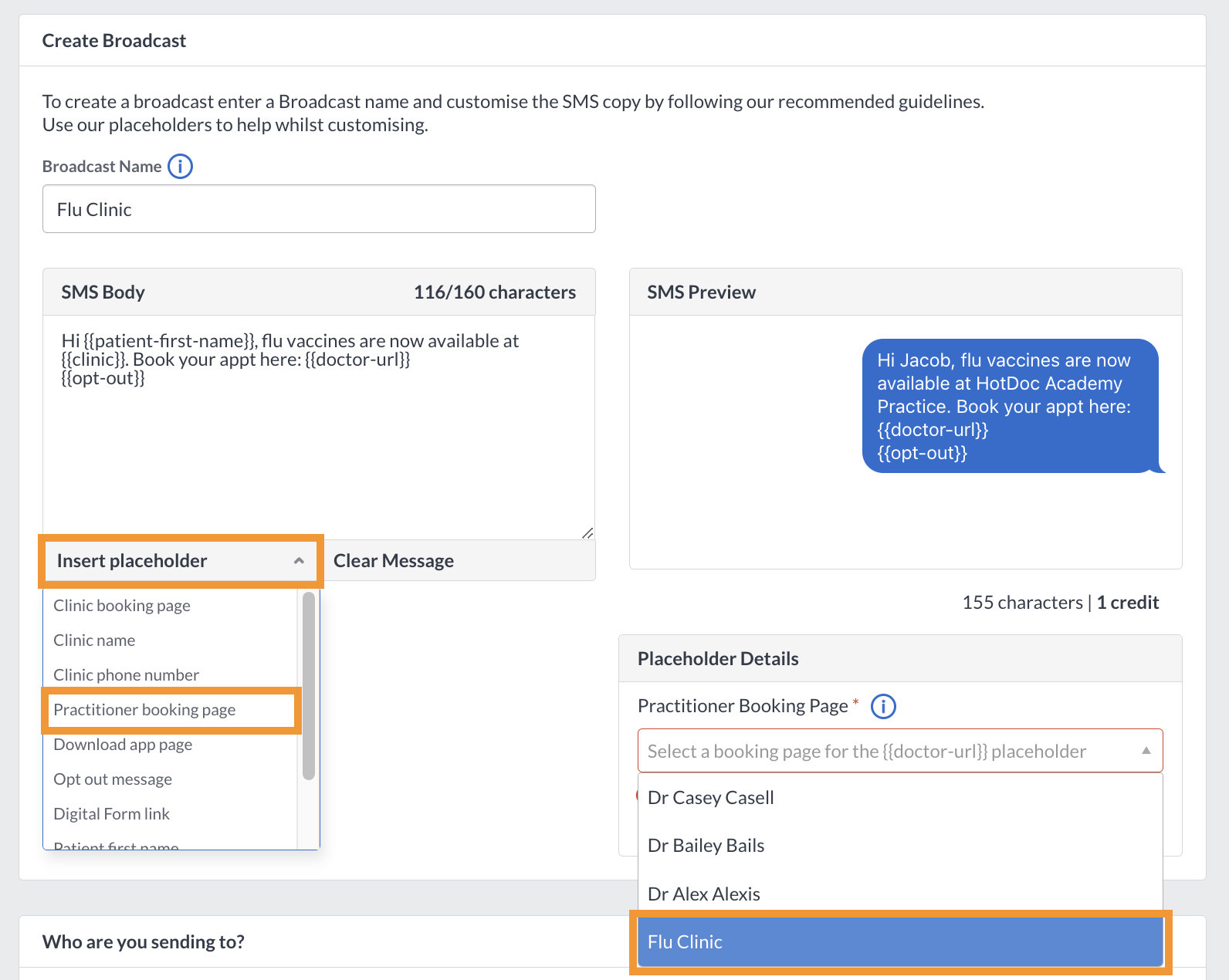Choose Flu Clinic booking page option

coord(900,942)
